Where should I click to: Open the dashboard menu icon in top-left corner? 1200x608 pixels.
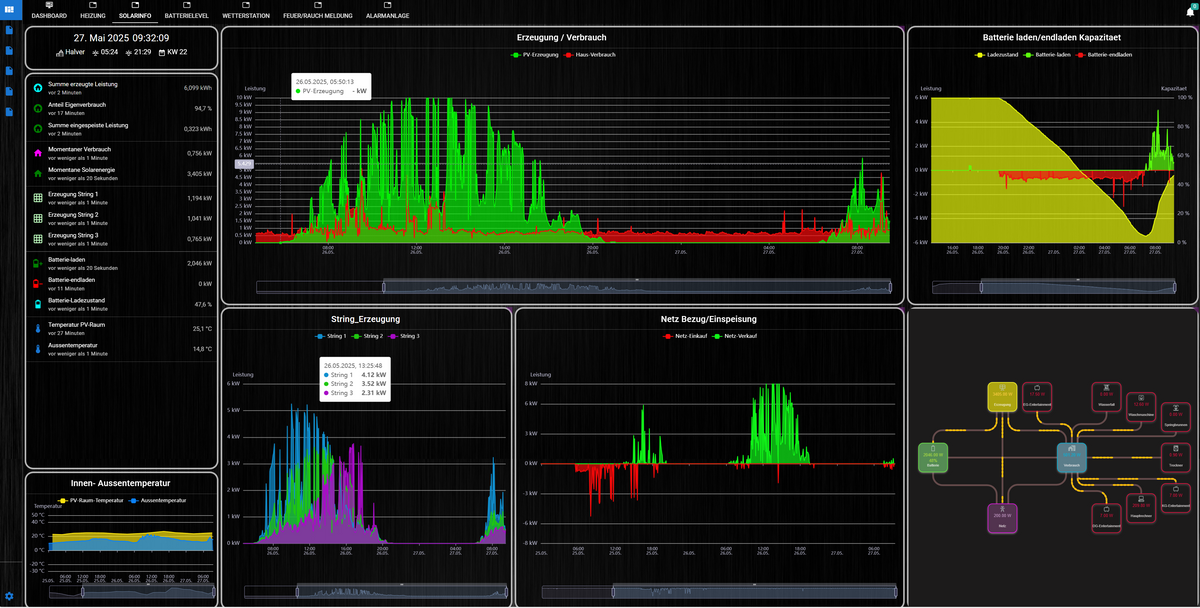(x=9, y=8)
